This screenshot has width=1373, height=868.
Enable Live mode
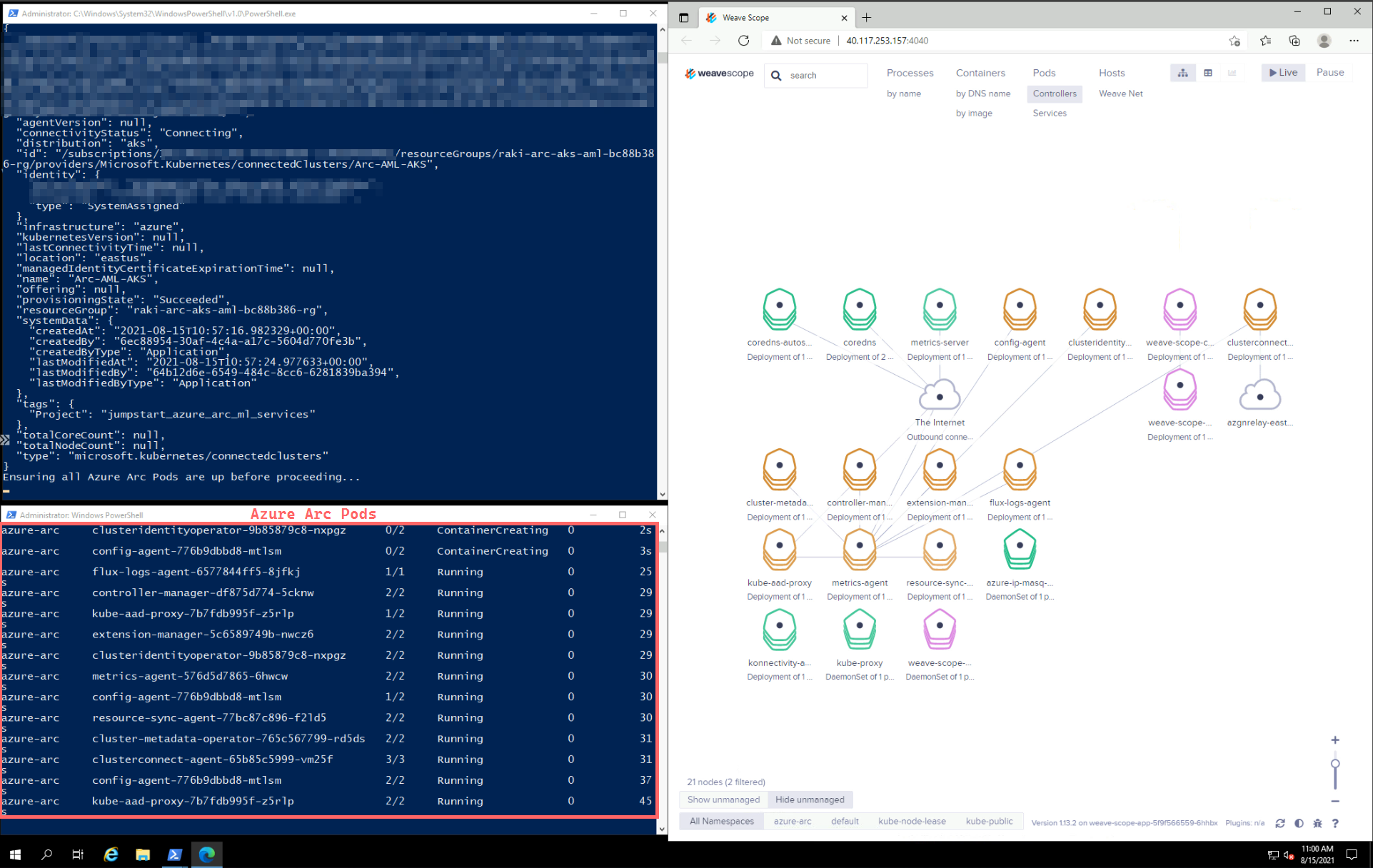click(x=1283, y=73)
